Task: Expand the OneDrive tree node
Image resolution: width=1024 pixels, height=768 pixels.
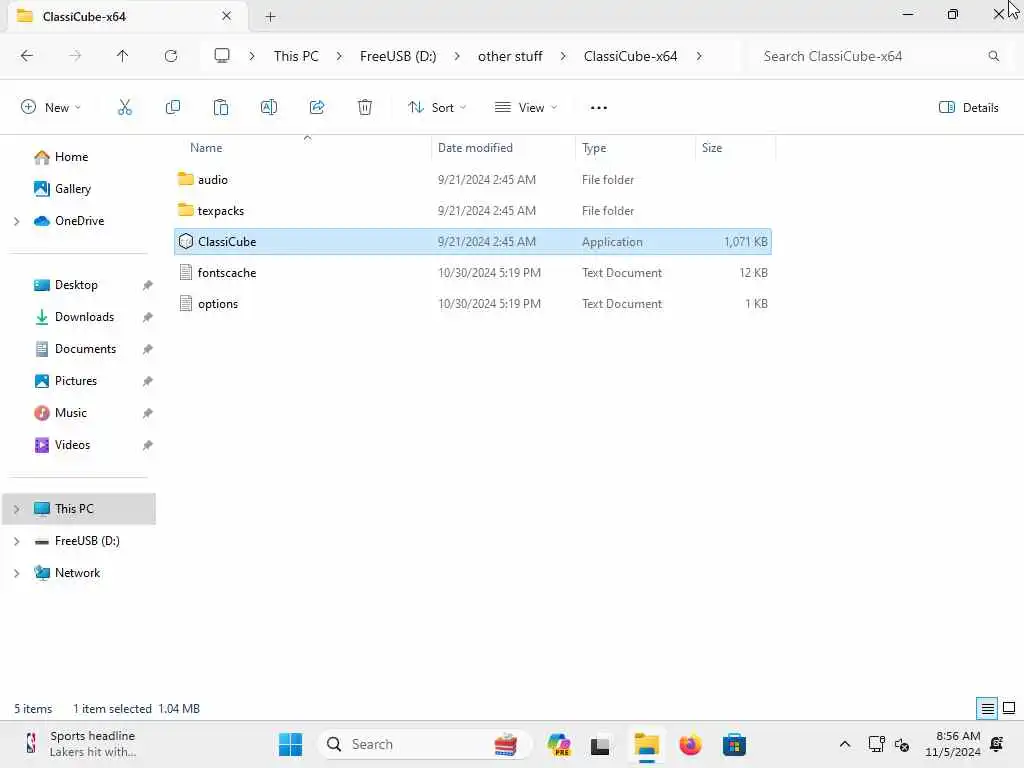Action: (x=16, y=221)
